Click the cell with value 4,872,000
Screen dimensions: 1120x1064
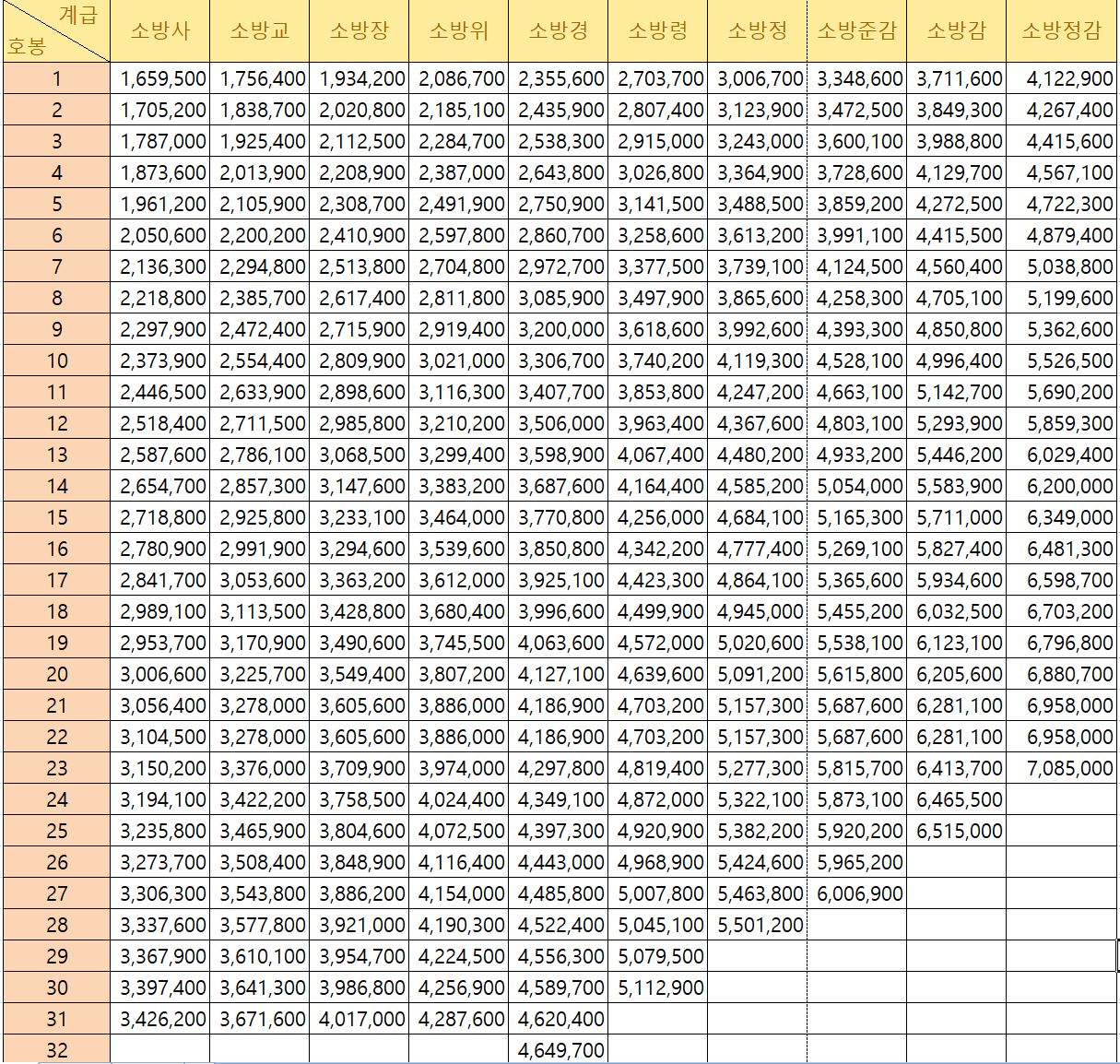click(x=658, y=799)
